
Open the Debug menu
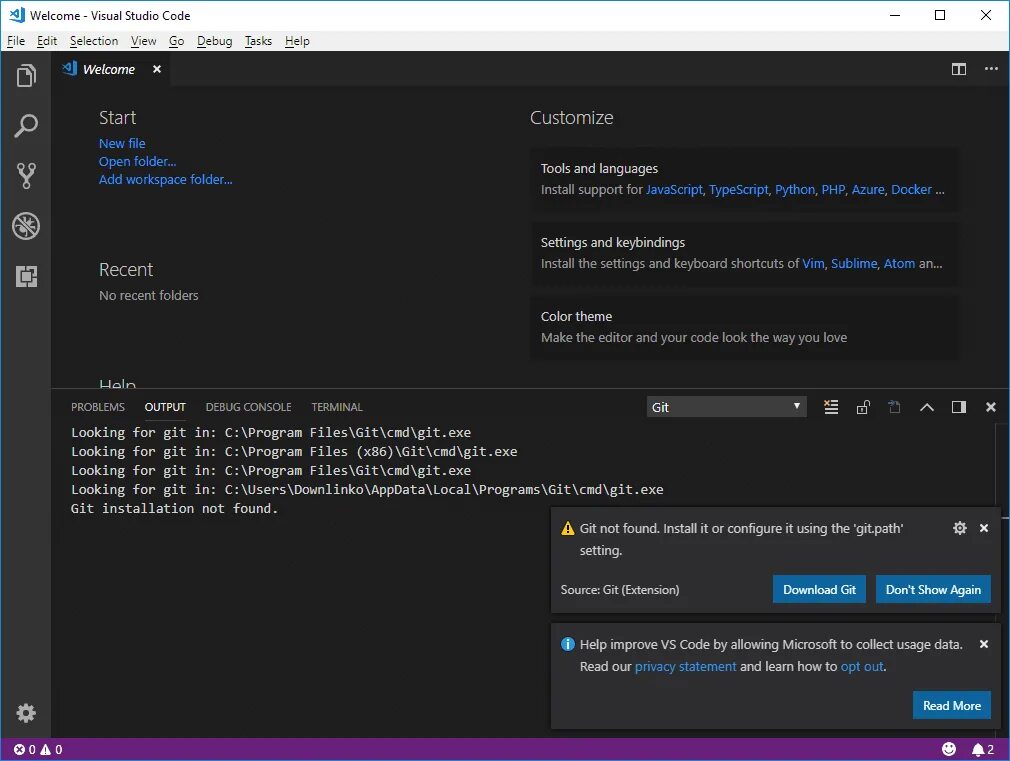[214, 41]
